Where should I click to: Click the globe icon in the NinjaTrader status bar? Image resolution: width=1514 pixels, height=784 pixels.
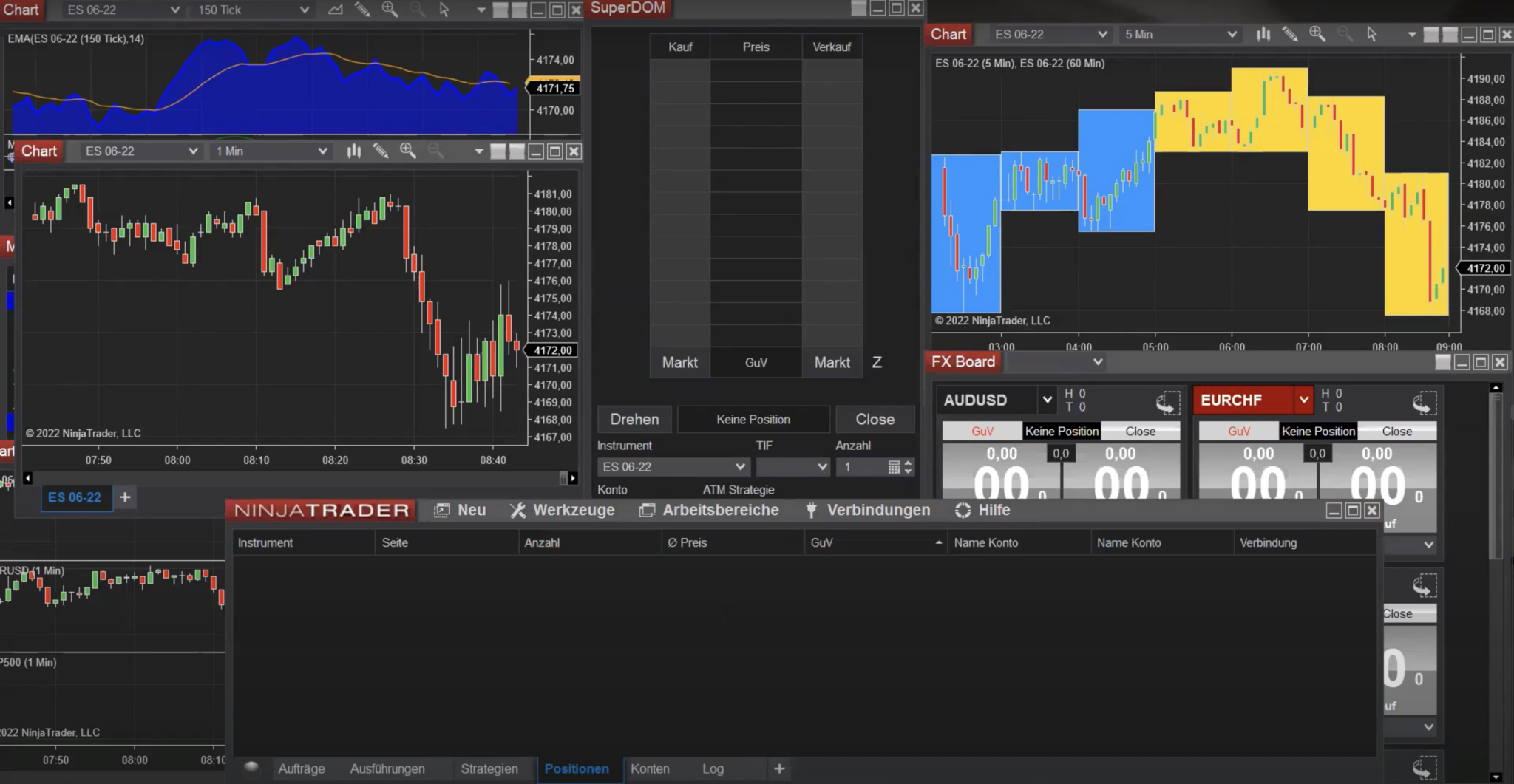coord(251,768)
